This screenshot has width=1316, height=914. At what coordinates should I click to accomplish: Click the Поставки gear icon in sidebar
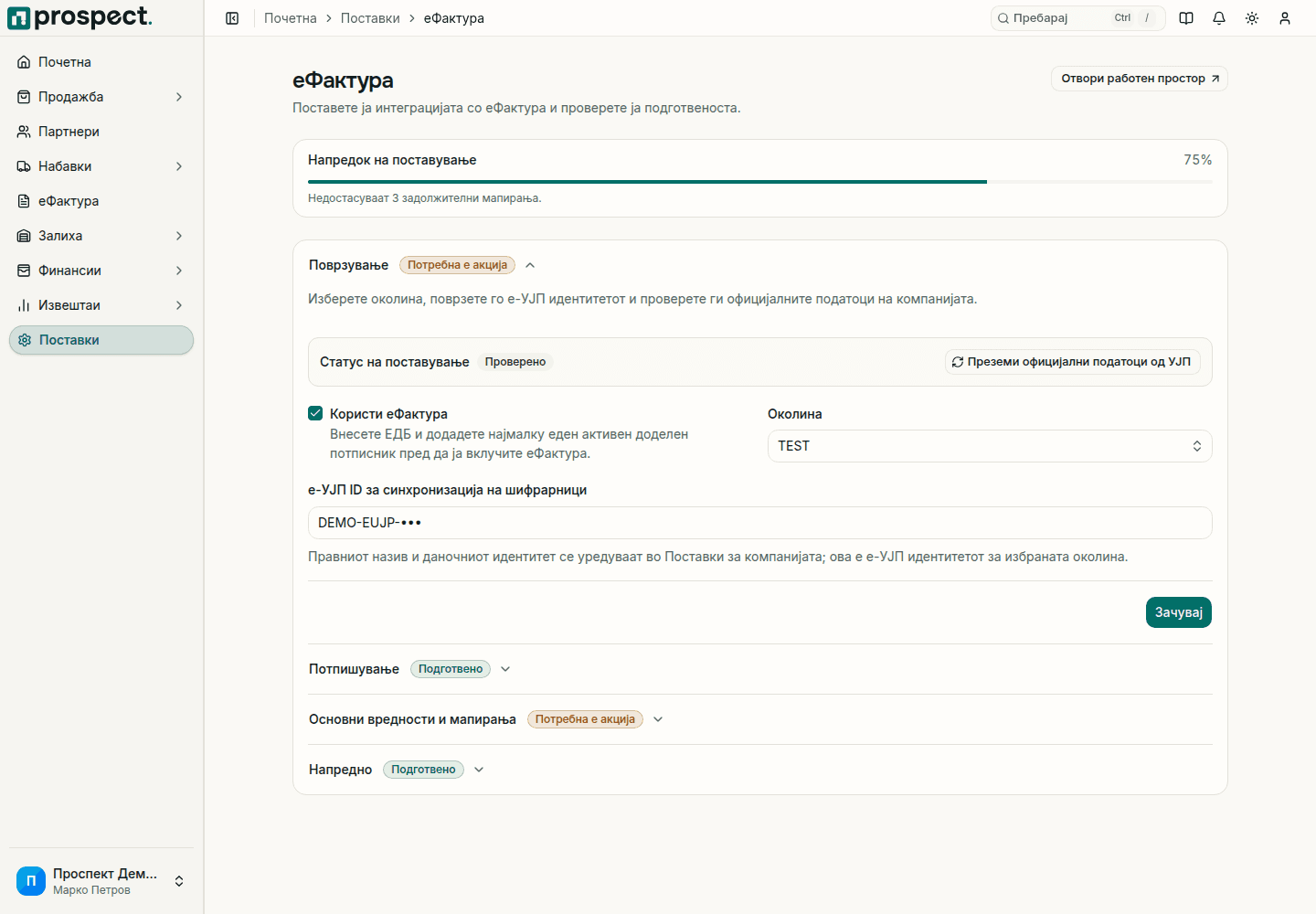25,340
